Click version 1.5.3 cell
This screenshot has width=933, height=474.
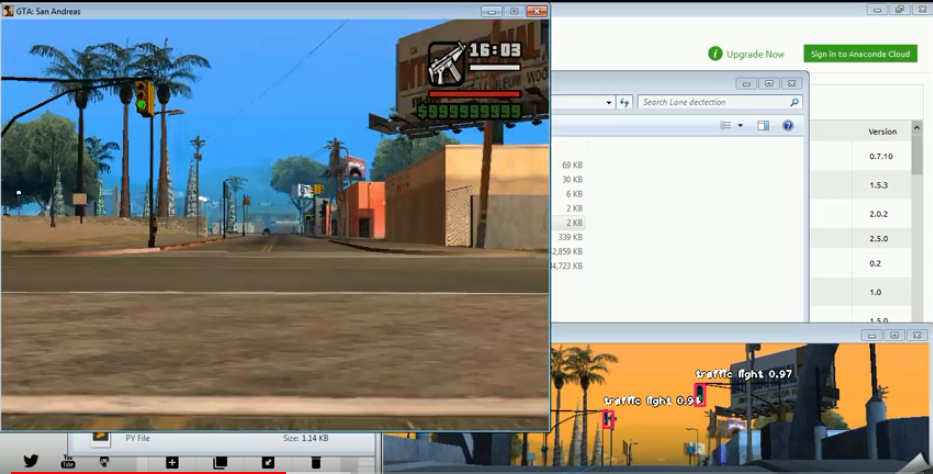[878, 185]
